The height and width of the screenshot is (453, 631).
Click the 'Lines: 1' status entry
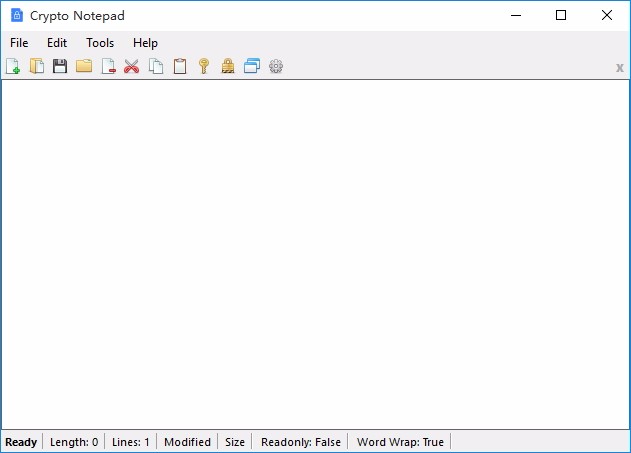[x=131, y=442]
